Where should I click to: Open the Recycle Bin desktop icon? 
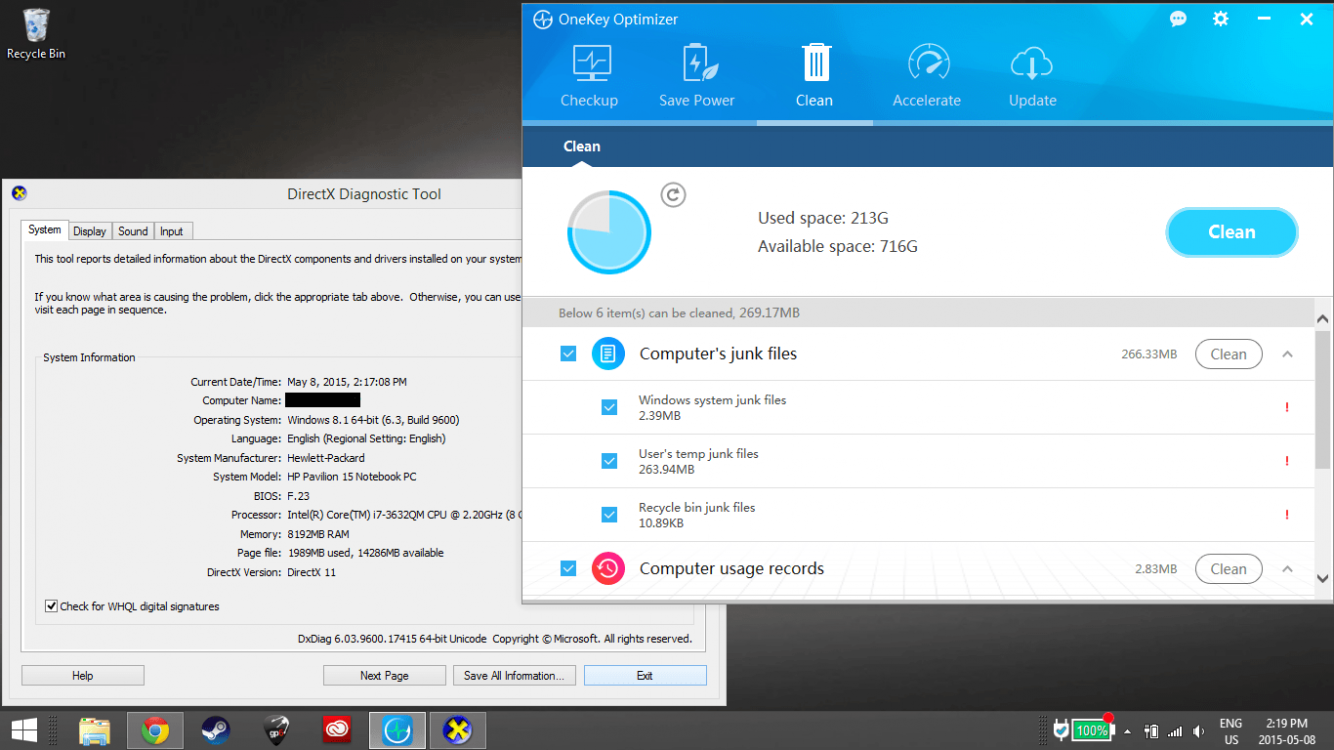click(x=36, y=33)
